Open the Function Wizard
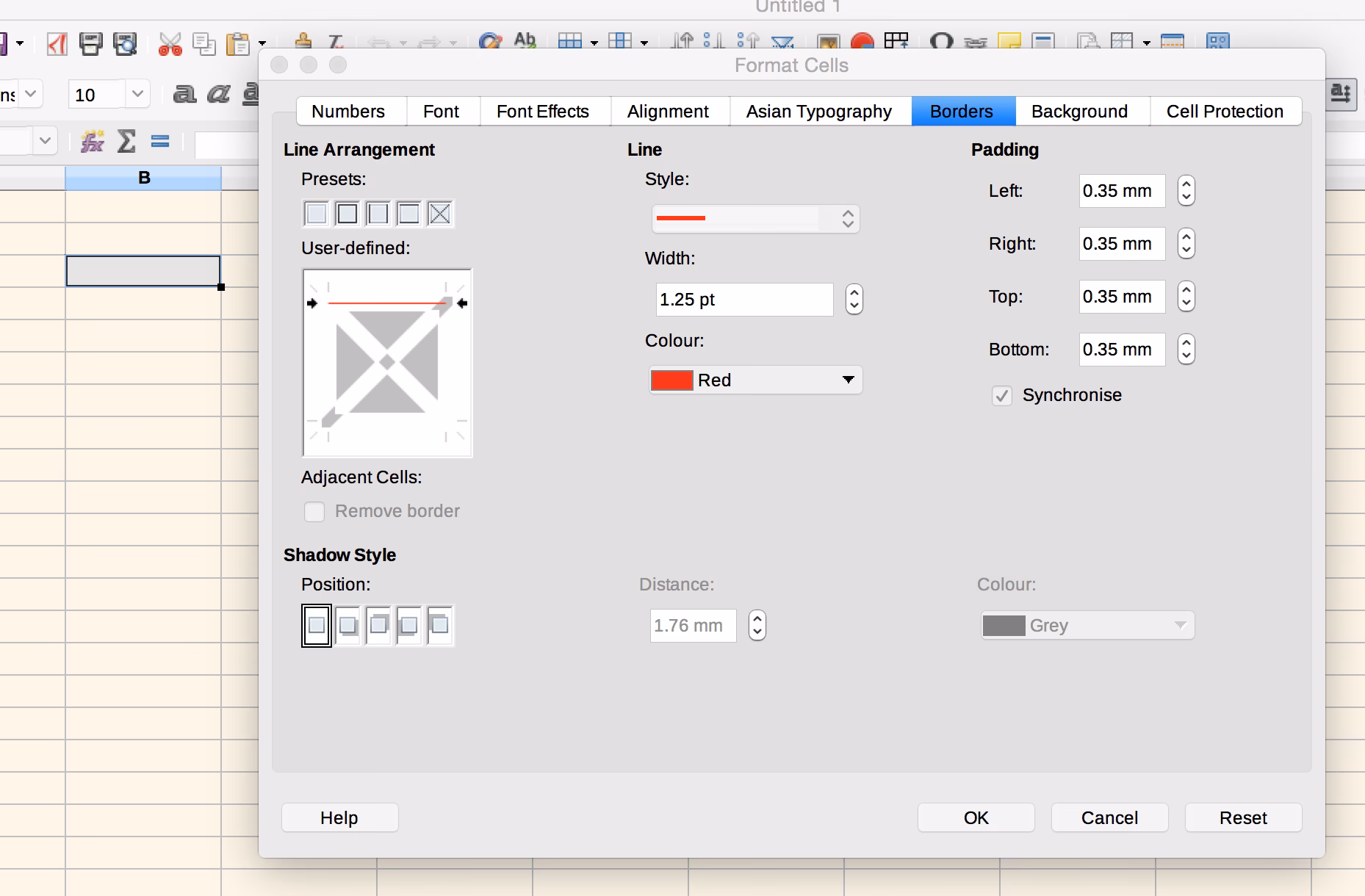Screen dimensions: 1365x896 click(91, 141)
